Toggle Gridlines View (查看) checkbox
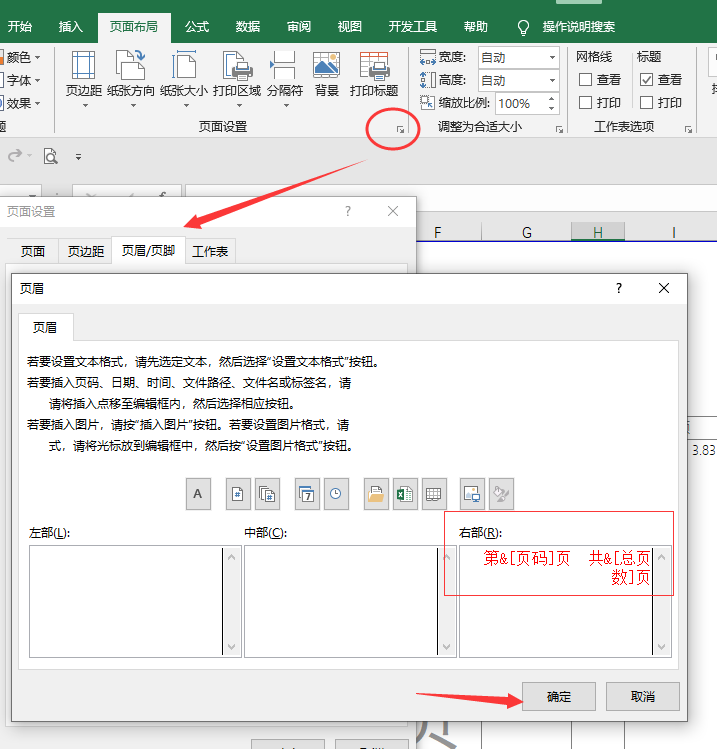717x749 pixels. pos(585,79)
